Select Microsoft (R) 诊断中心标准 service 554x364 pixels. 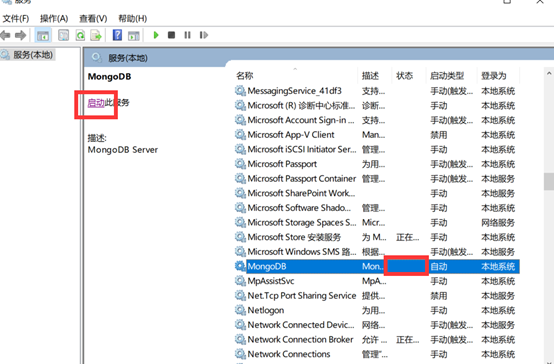coord(377,106)
